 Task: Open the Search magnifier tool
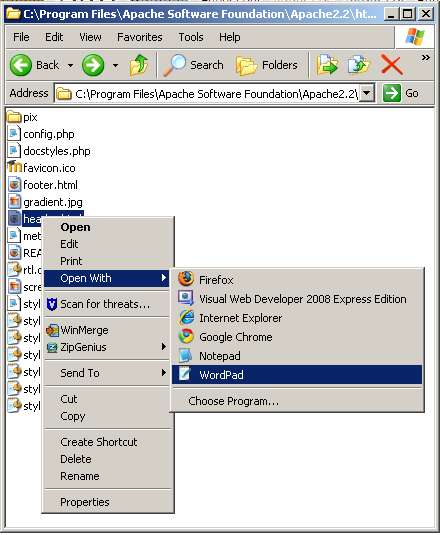click(x=193, y=65)
